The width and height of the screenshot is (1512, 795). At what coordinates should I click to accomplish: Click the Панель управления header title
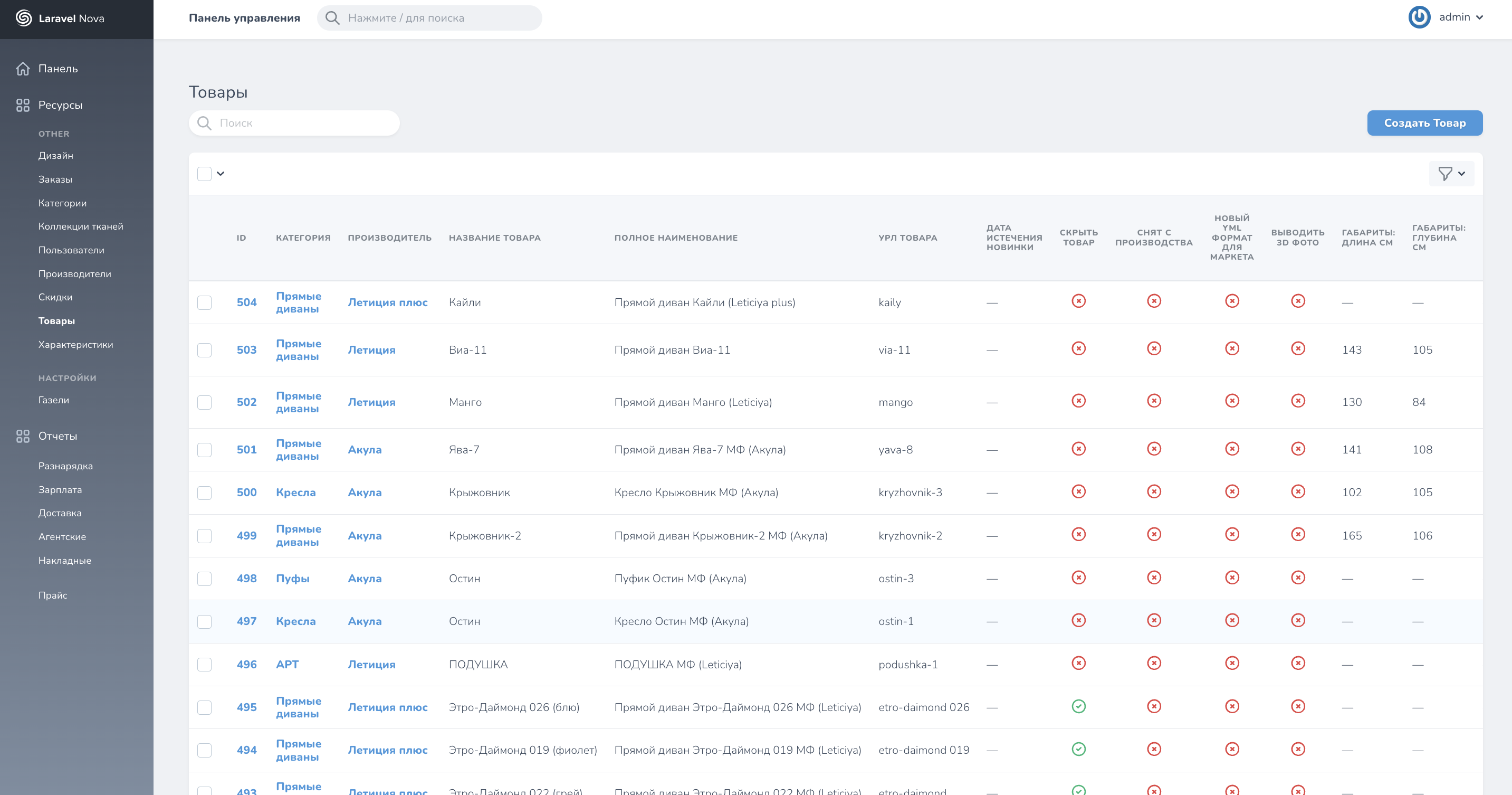click(x=244, y=18)
